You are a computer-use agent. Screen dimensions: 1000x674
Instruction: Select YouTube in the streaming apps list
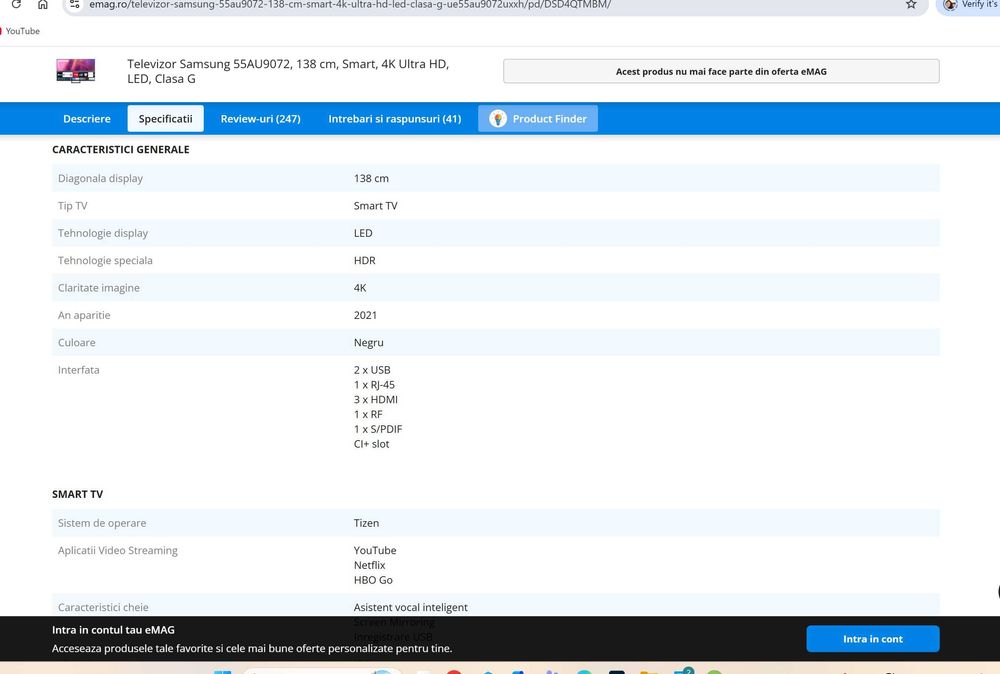click(375, 551)
